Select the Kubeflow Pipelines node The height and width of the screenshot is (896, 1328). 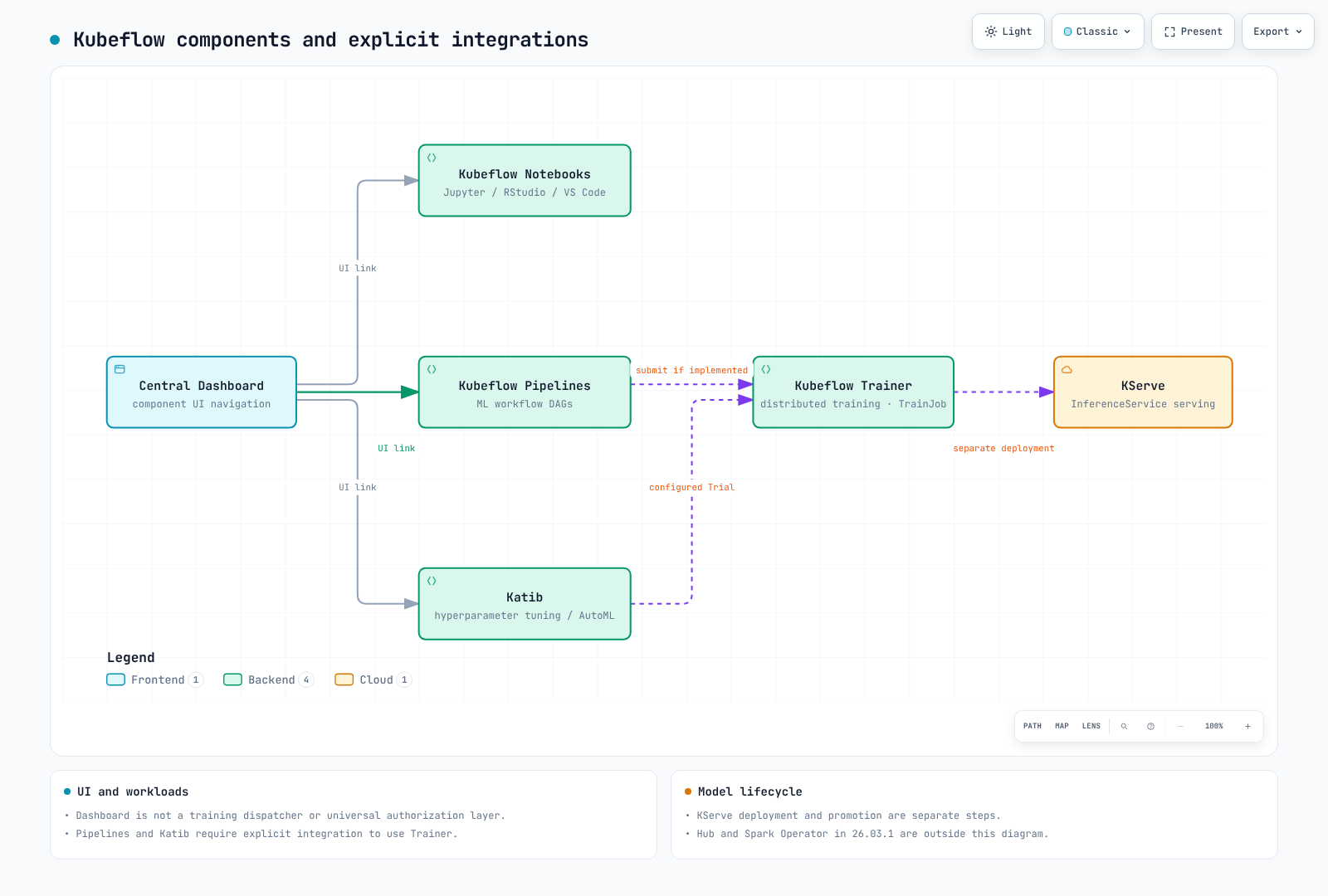click(x=525, y=392)
